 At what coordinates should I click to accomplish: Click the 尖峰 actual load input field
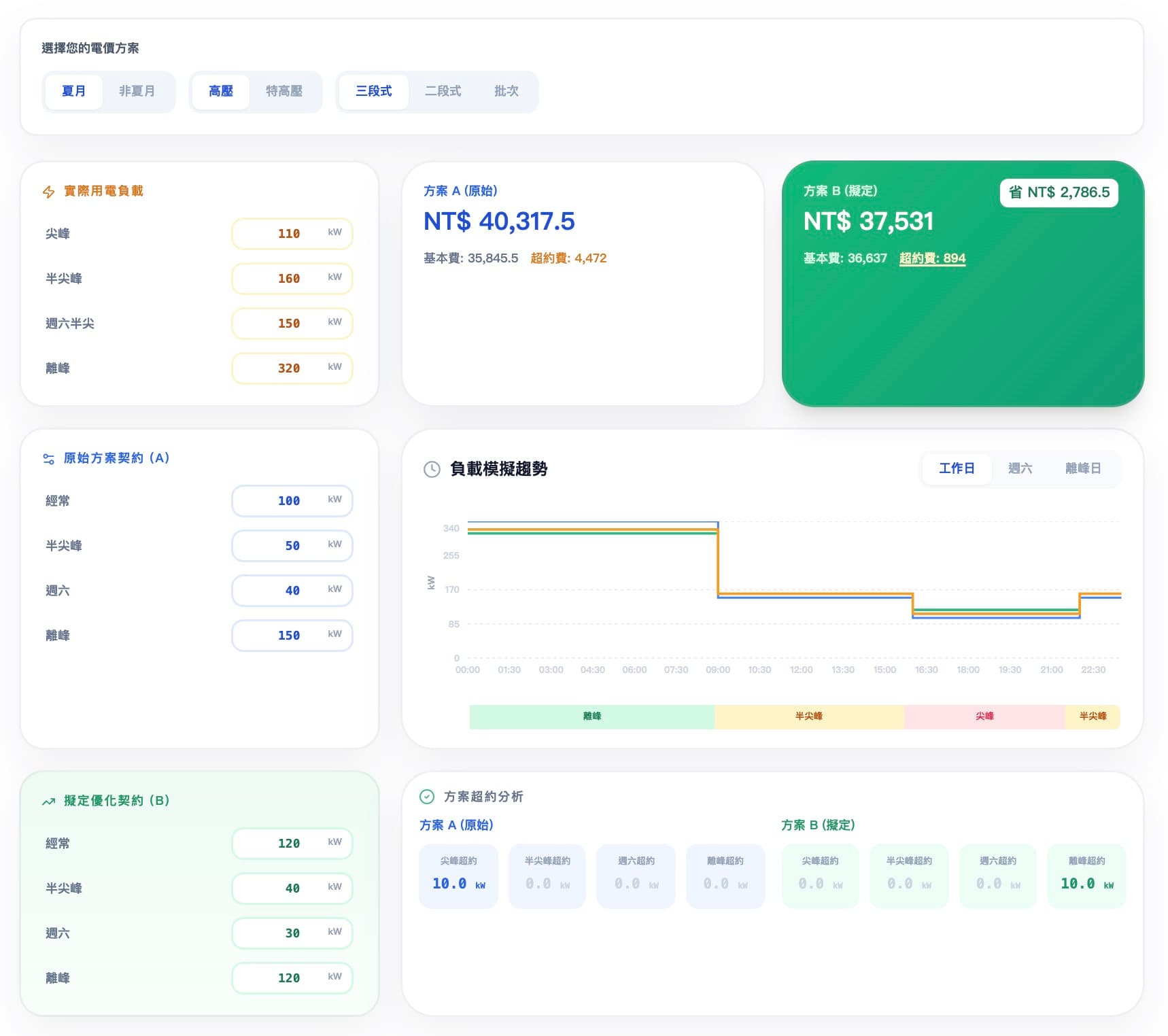(292, 234)
